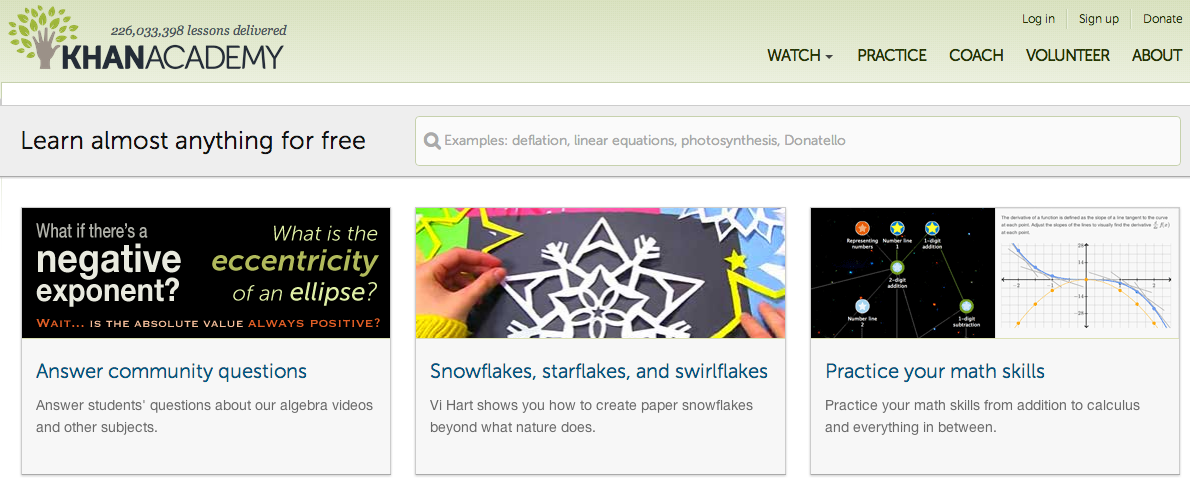This screenshot has height=496, width=1190.
Task: Click Practice your math skills heading
Action: [x=935, y=372]
